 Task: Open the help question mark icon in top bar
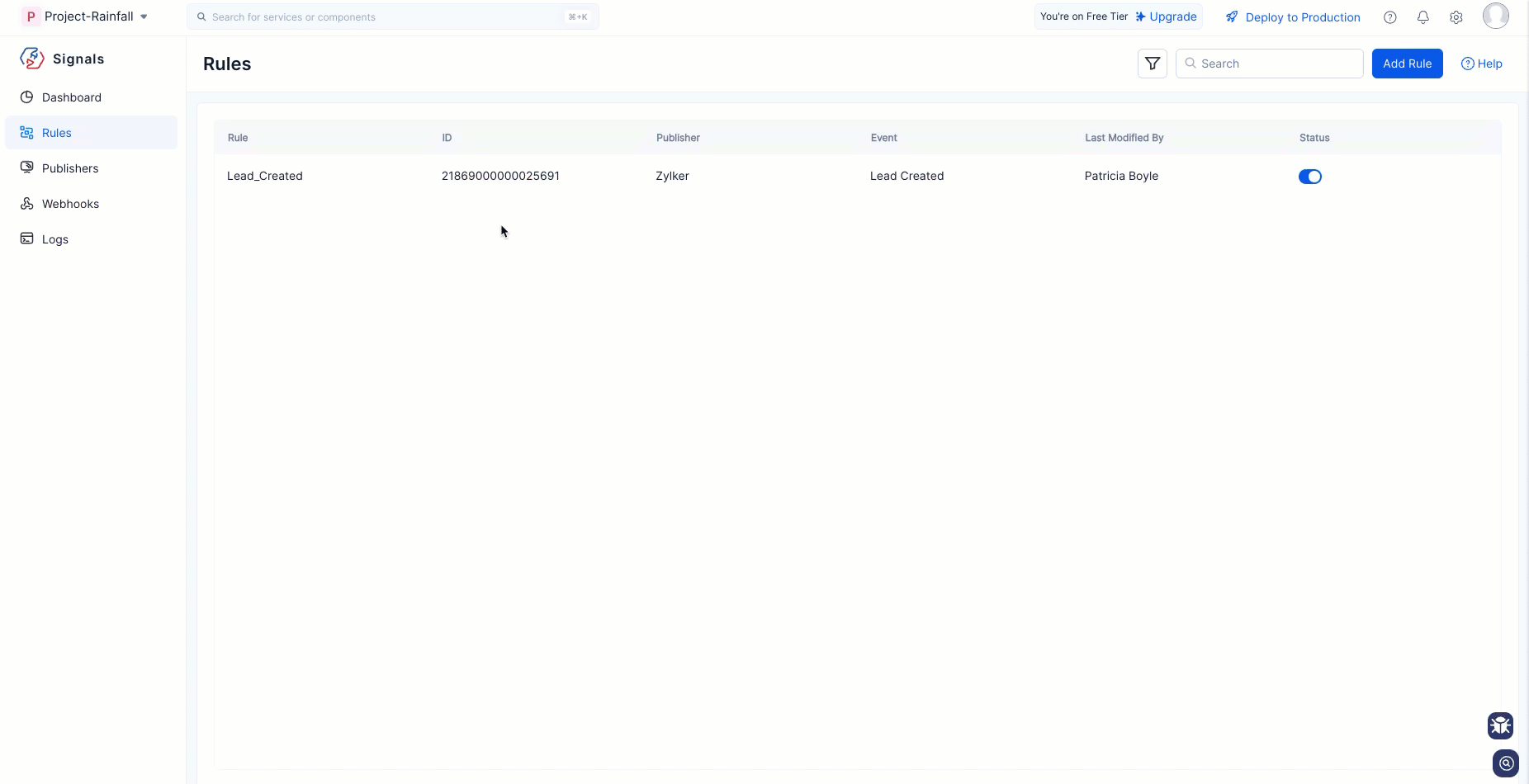pos(1390,17)
